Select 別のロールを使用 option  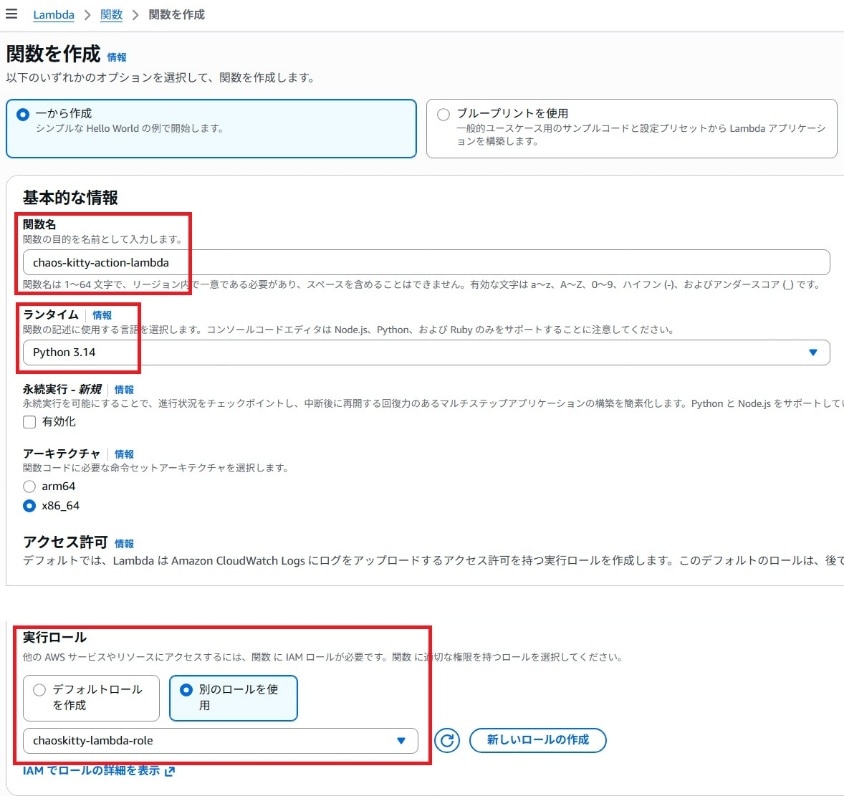click(186, 690)
